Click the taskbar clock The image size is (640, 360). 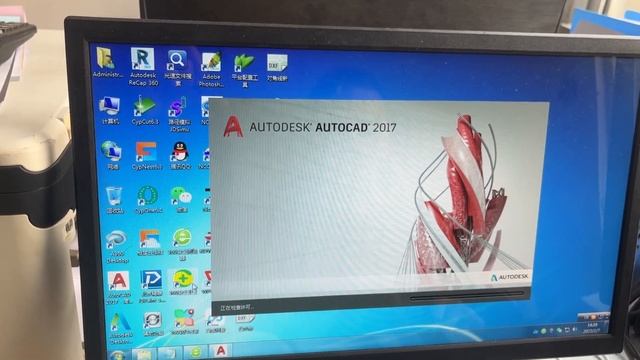click(592, 327)
